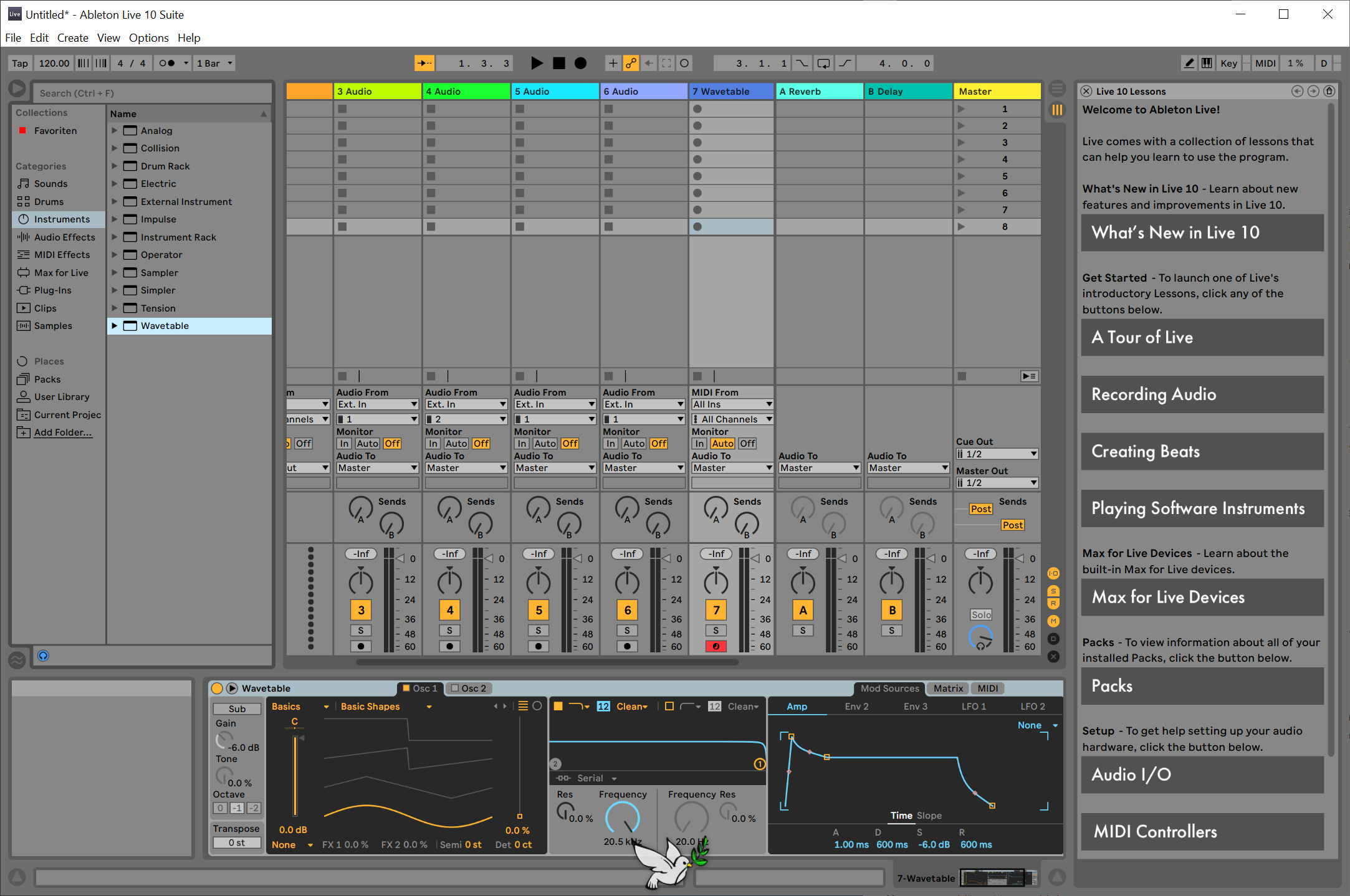Screen dimensions: 1350x896
Task: Open the Create menu
Action: (73, 38)
